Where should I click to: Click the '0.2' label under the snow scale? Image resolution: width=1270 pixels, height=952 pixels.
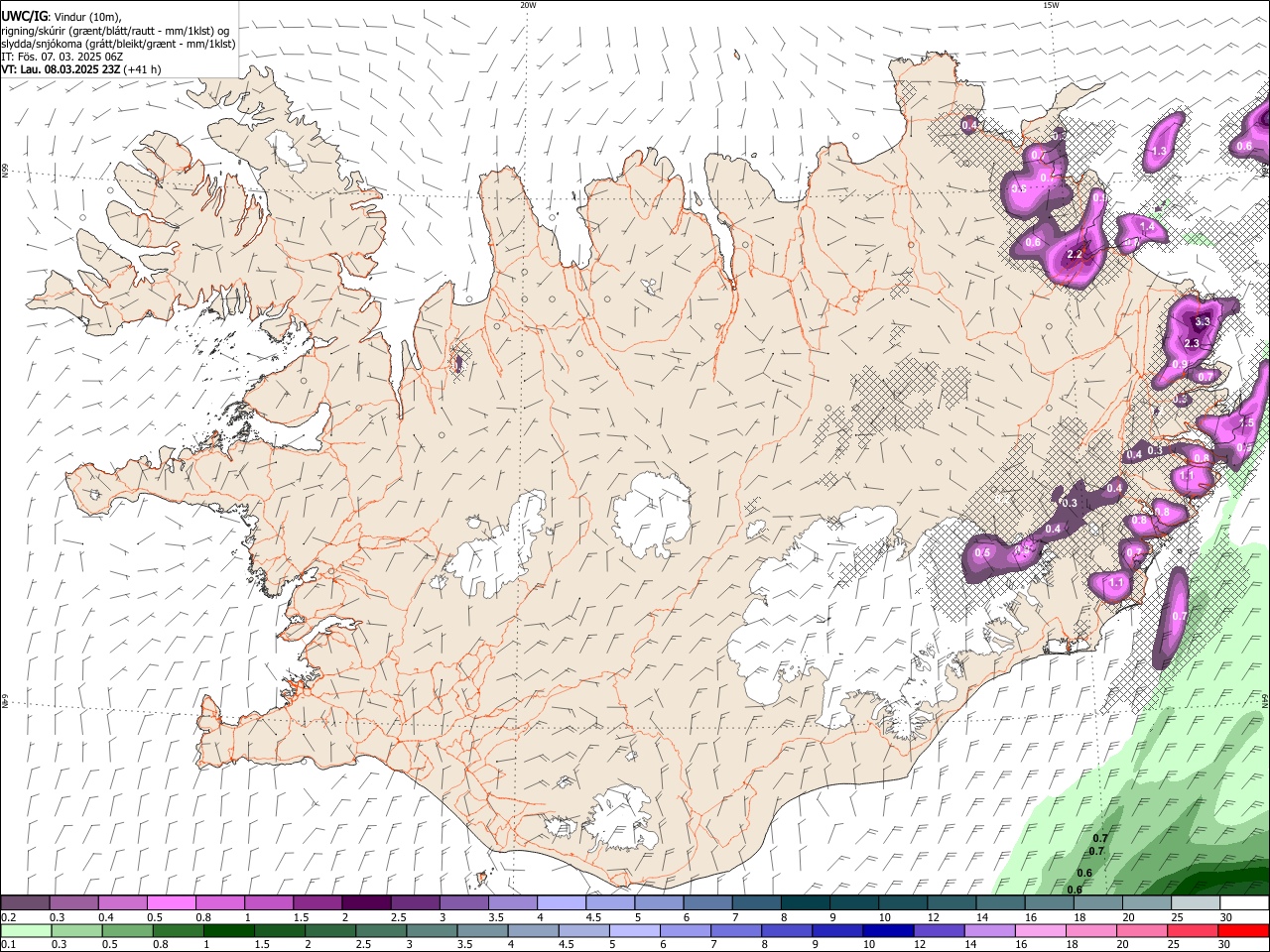(9, 917)
